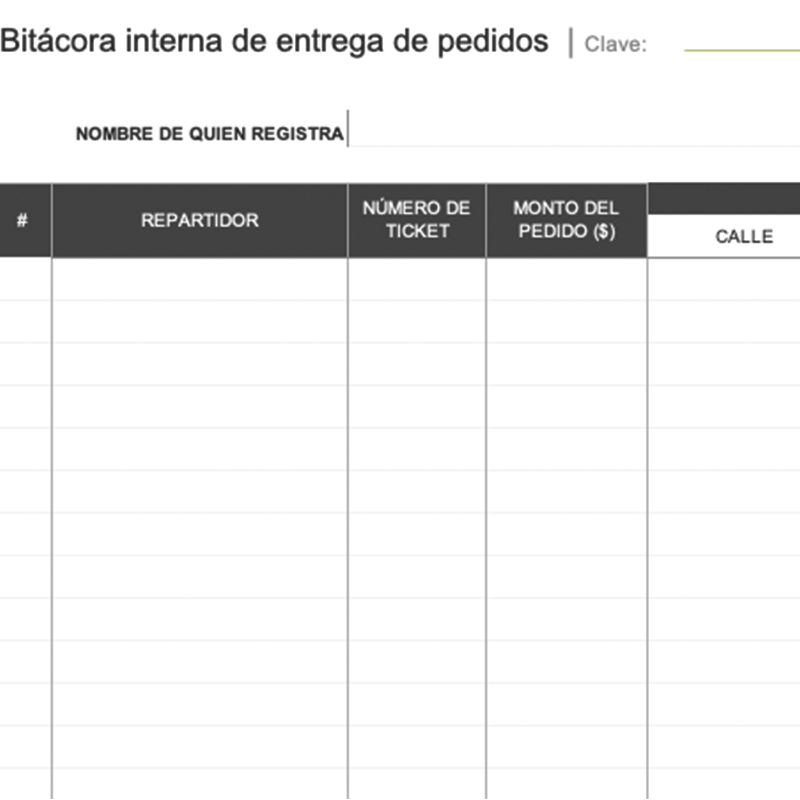
Task: Click the first empty cell under the # column
Action: click(24, 280)
